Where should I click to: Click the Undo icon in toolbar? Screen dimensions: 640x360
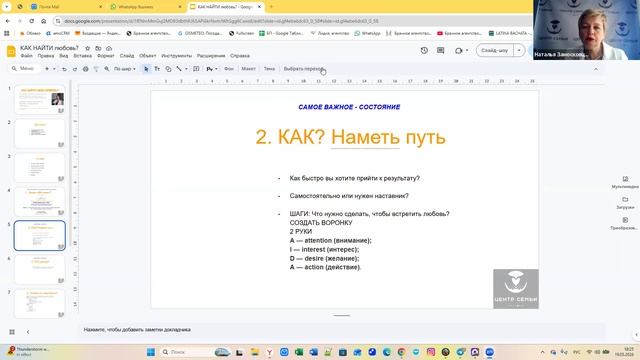click(x=64, y=69)
